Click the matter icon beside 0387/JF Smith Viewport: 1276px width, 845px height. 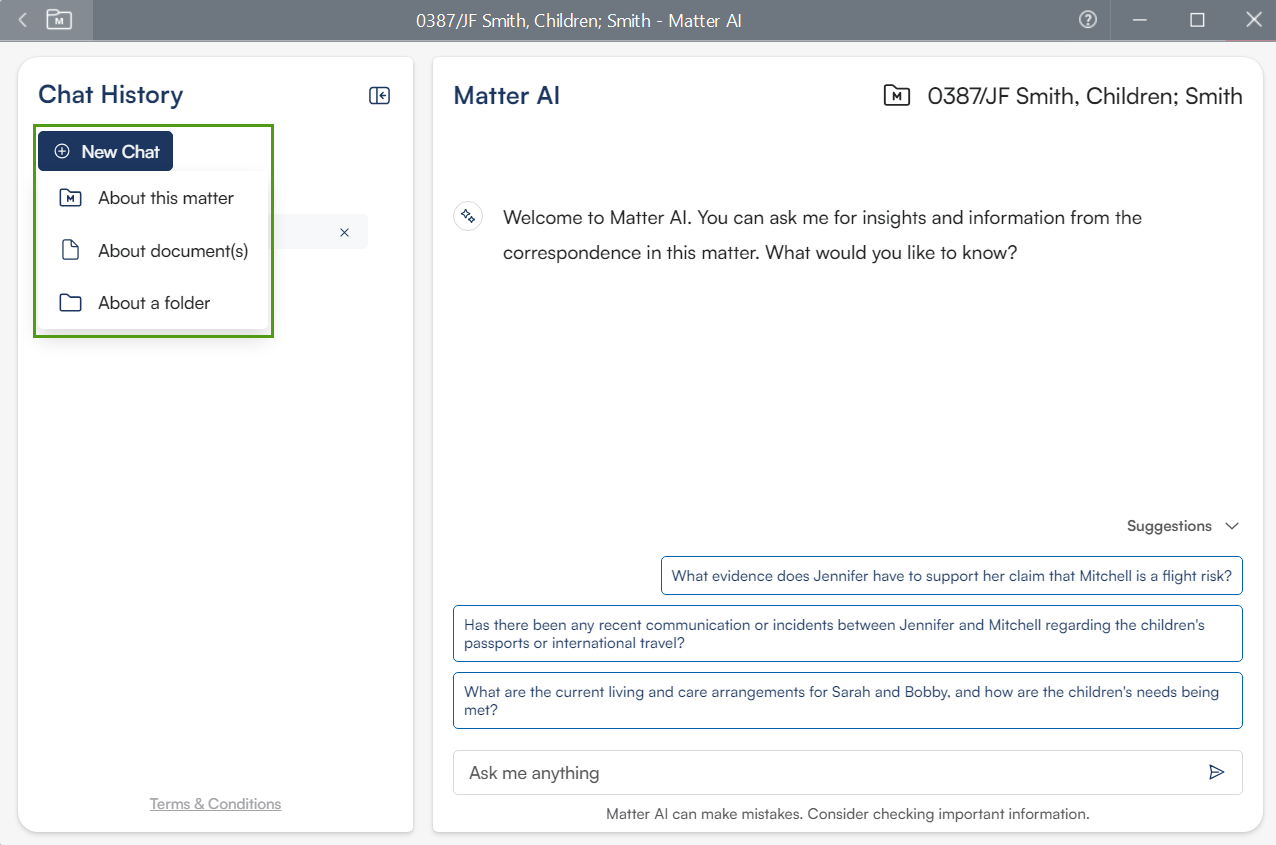coord(897,96)
